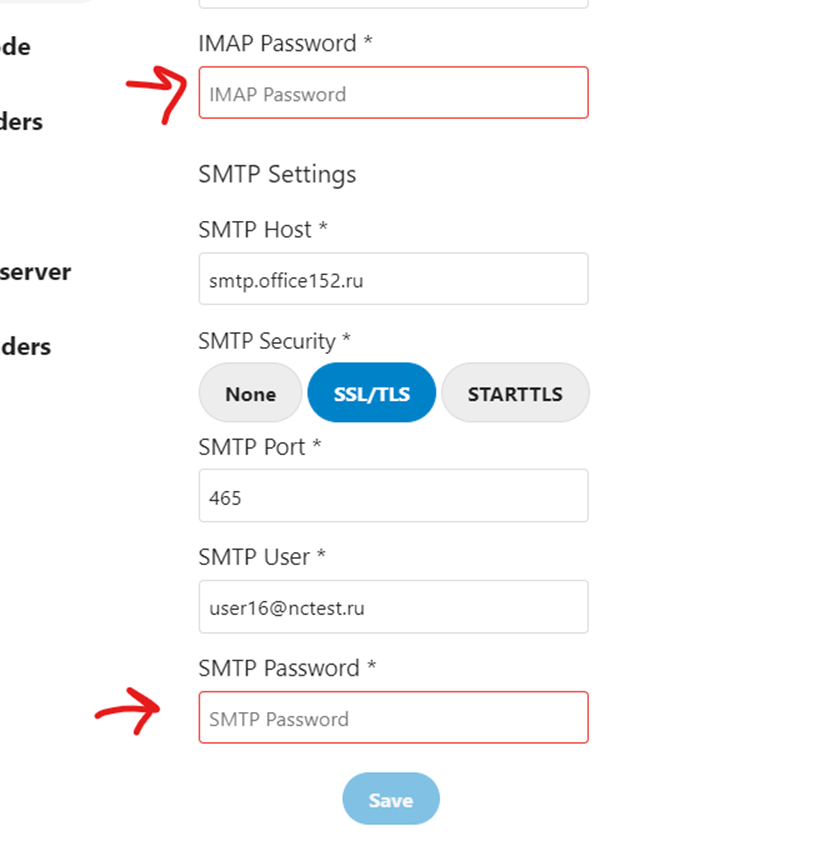
Task: Click the SMTP Port field showing 465
Action: [x=393, y=496]
